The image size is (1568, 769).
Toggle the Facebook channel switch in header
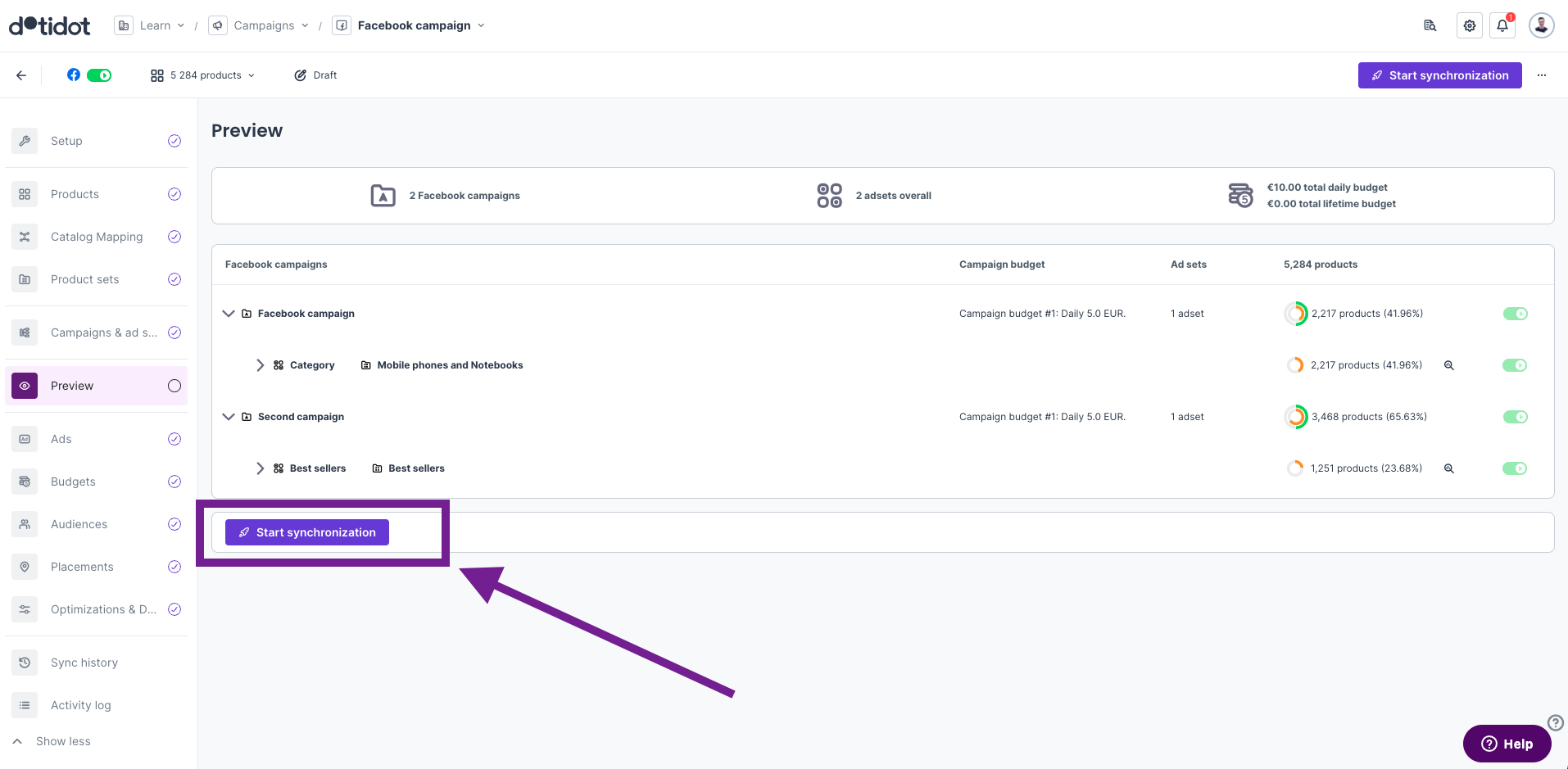coord(99,75)
